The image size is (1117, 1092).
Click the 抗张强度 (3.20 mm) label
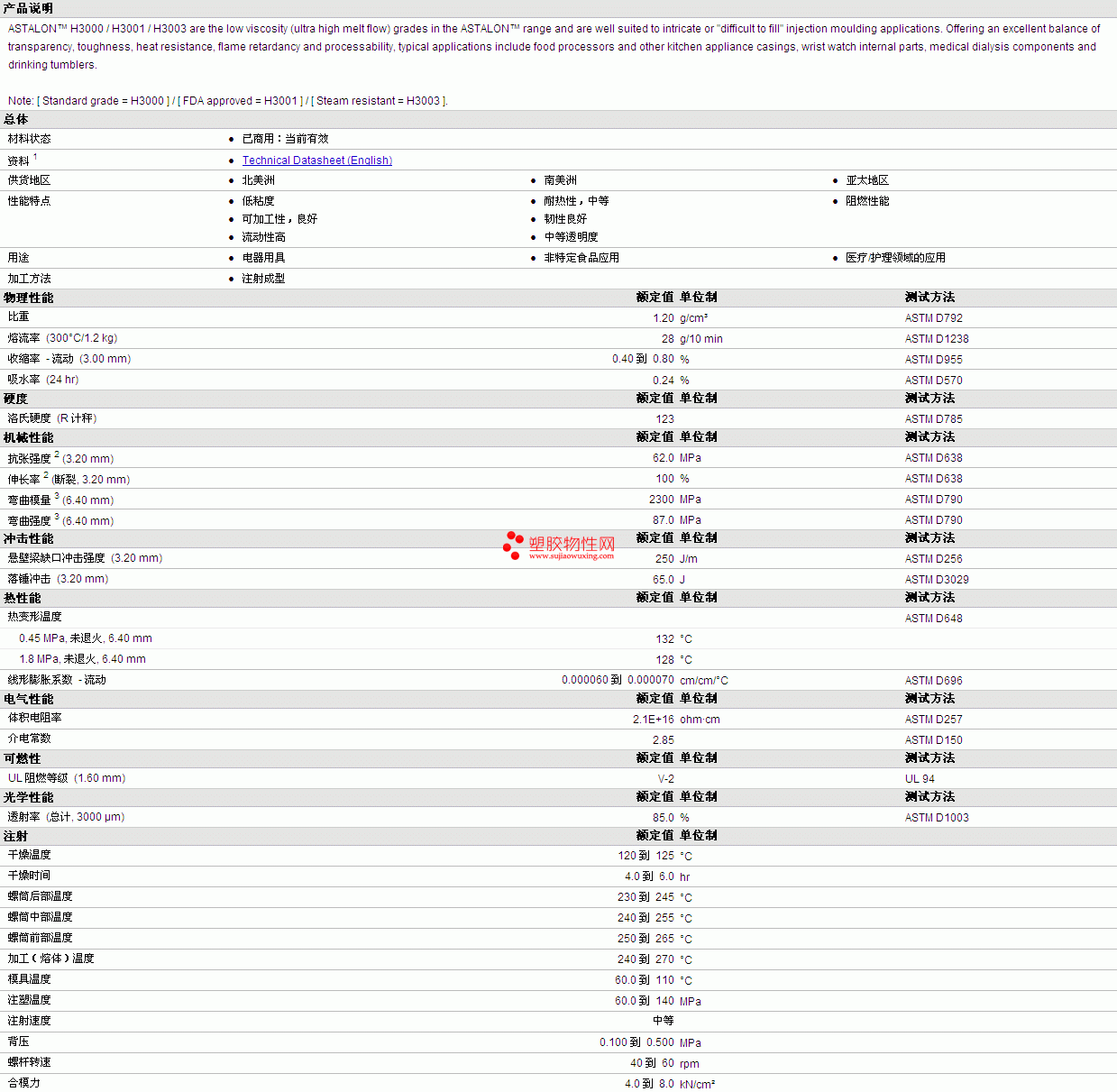61,458
